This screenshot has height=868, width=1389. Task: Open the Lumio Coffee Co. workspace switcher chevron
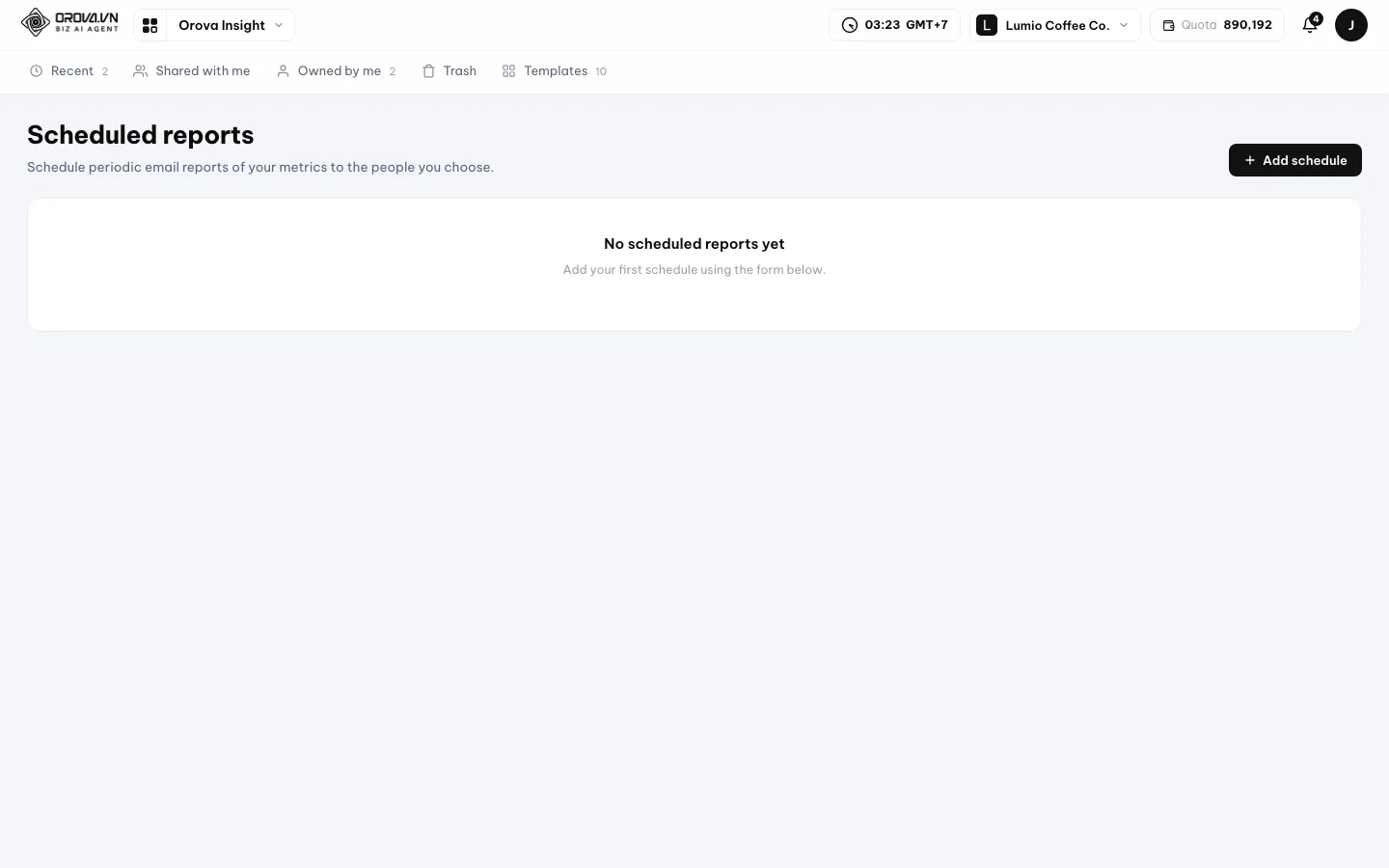pos(1124,25)
